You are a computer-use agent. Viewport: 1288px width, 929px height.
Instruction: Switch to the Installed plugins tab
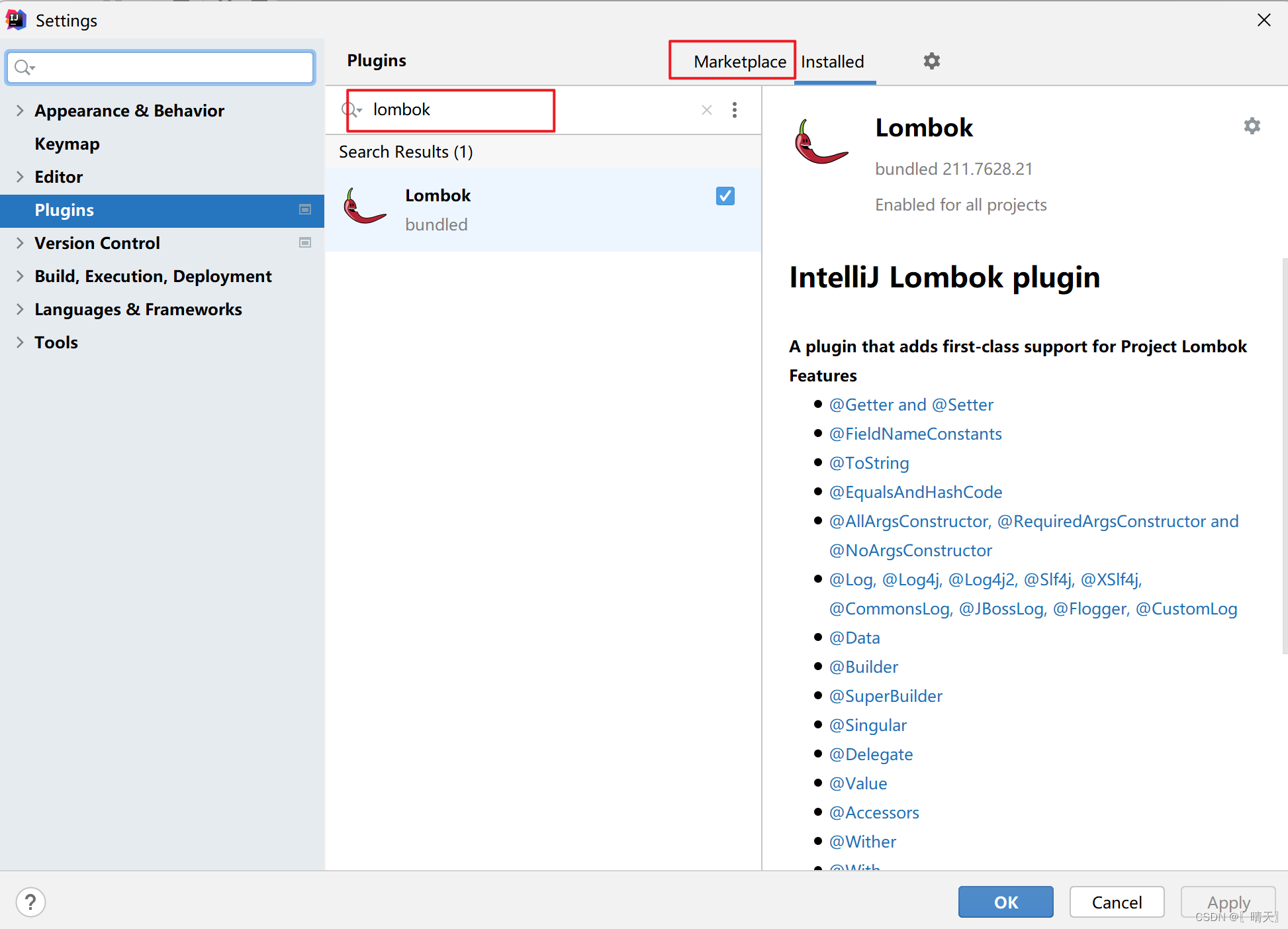pyautogui.click(x=832, y=61)
